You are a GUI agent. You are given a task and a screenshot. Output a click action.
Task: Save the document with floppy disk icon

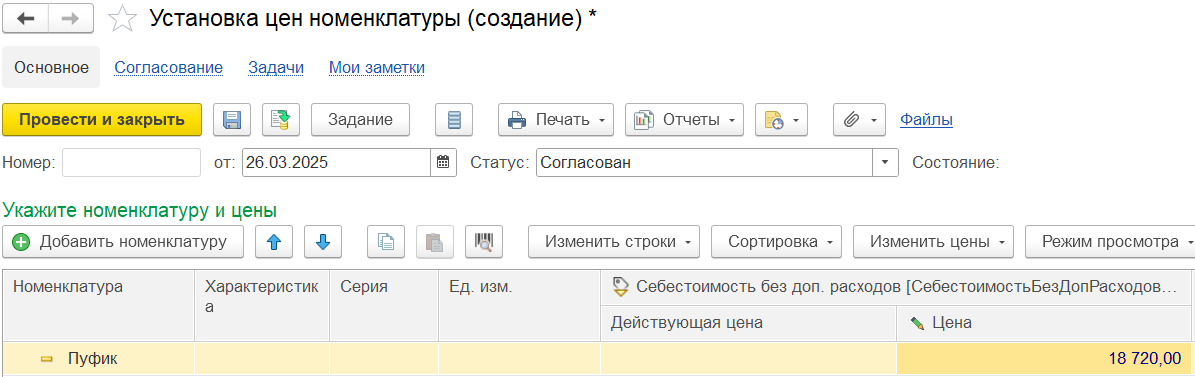click(x=232, y=120)
